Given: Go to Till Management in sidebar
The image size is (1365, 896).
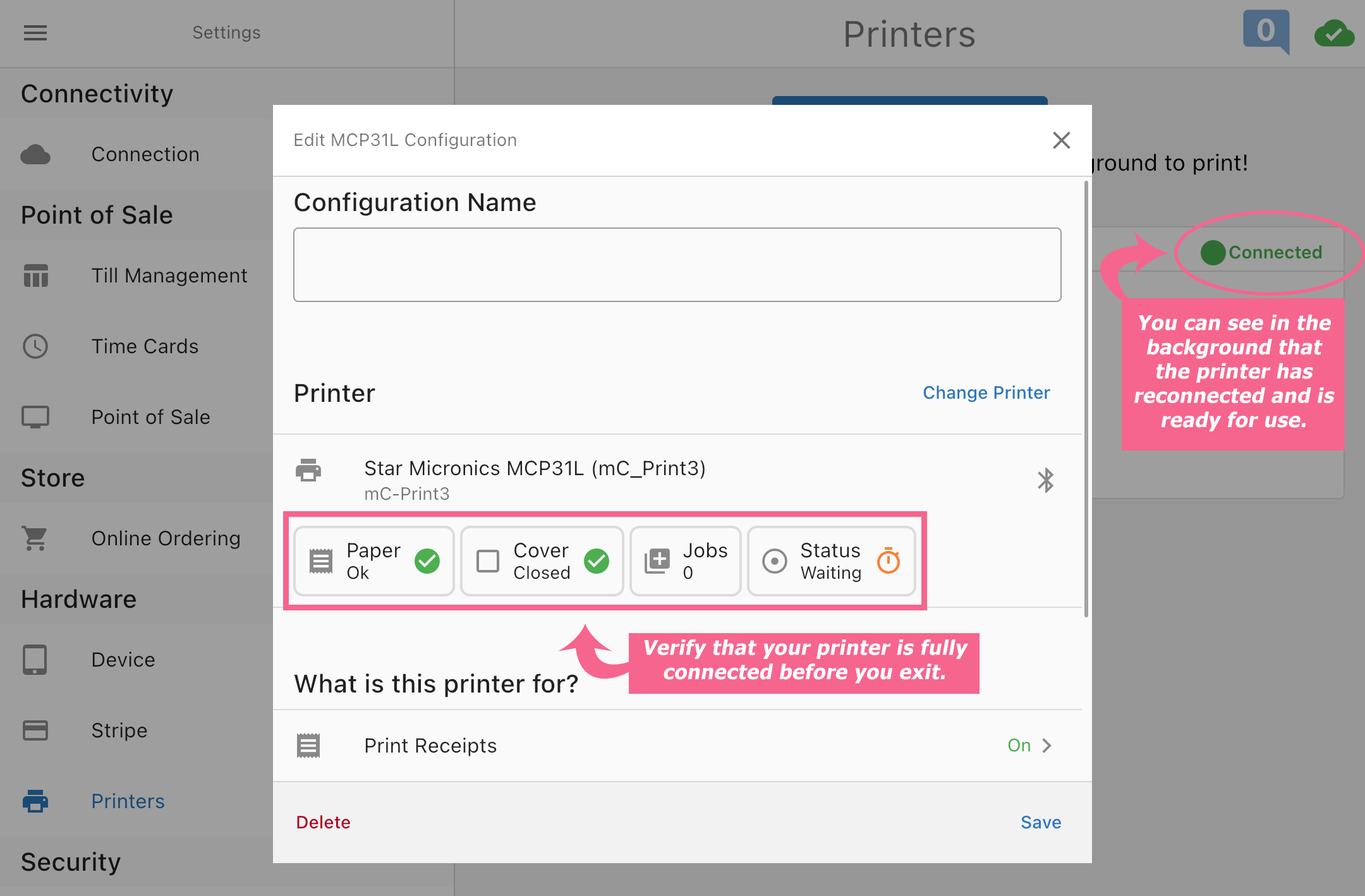Looking at the screenshot, I should click(169, 275).
